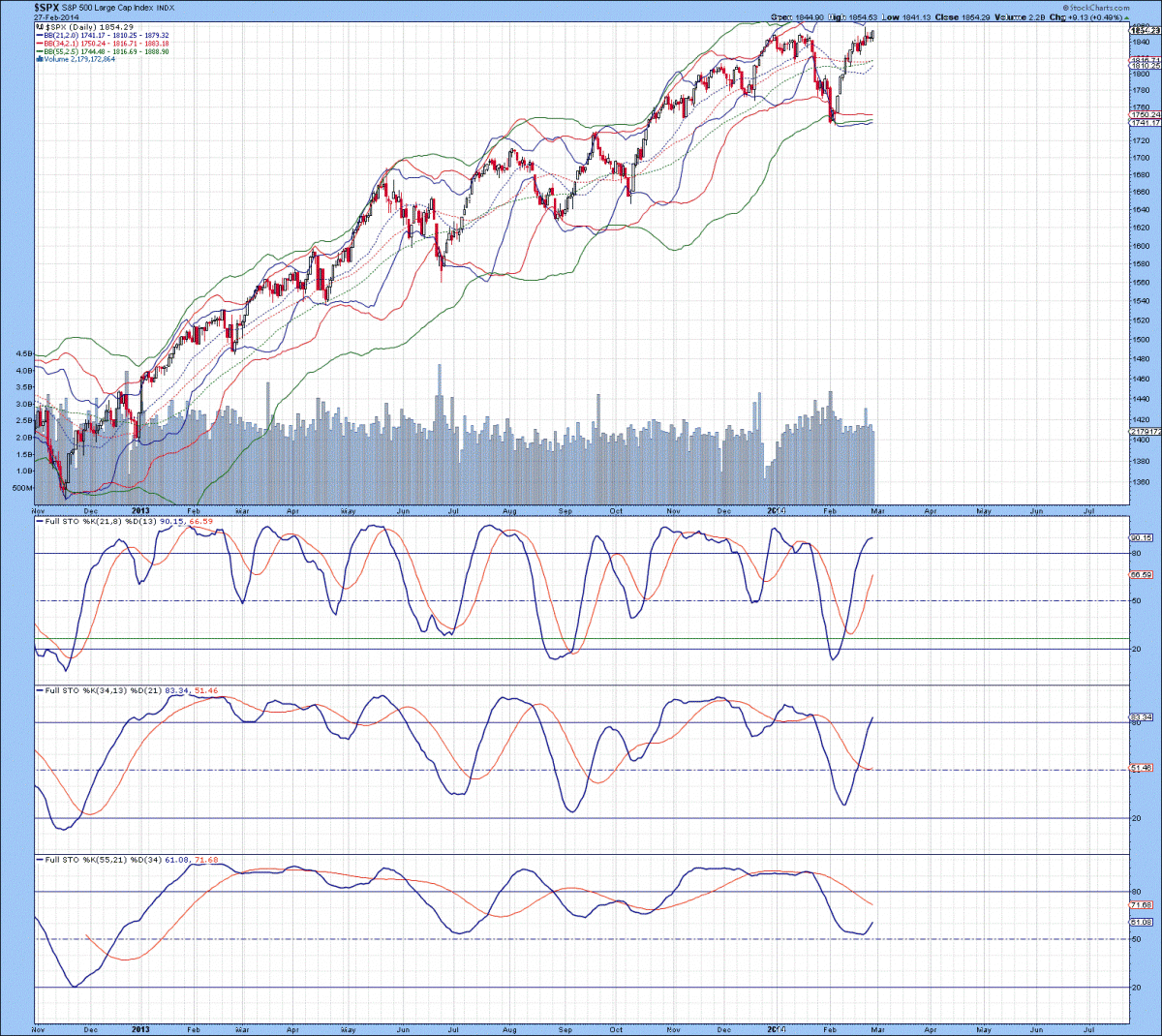Click the 2014 marker on the price chart time axis

pyautogui.click(x=777, y=510)
